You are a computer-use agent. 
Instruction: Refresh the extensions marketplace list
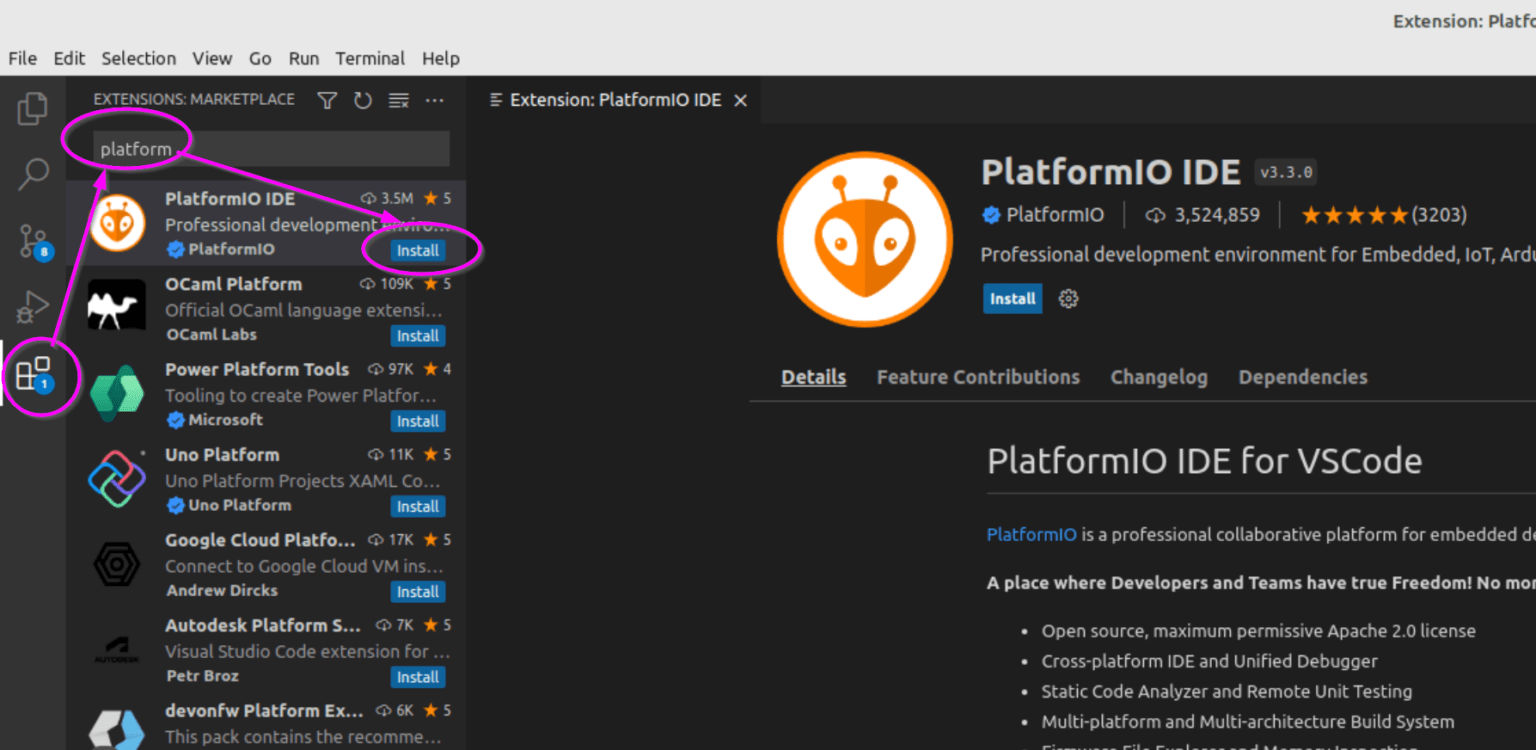362,100
